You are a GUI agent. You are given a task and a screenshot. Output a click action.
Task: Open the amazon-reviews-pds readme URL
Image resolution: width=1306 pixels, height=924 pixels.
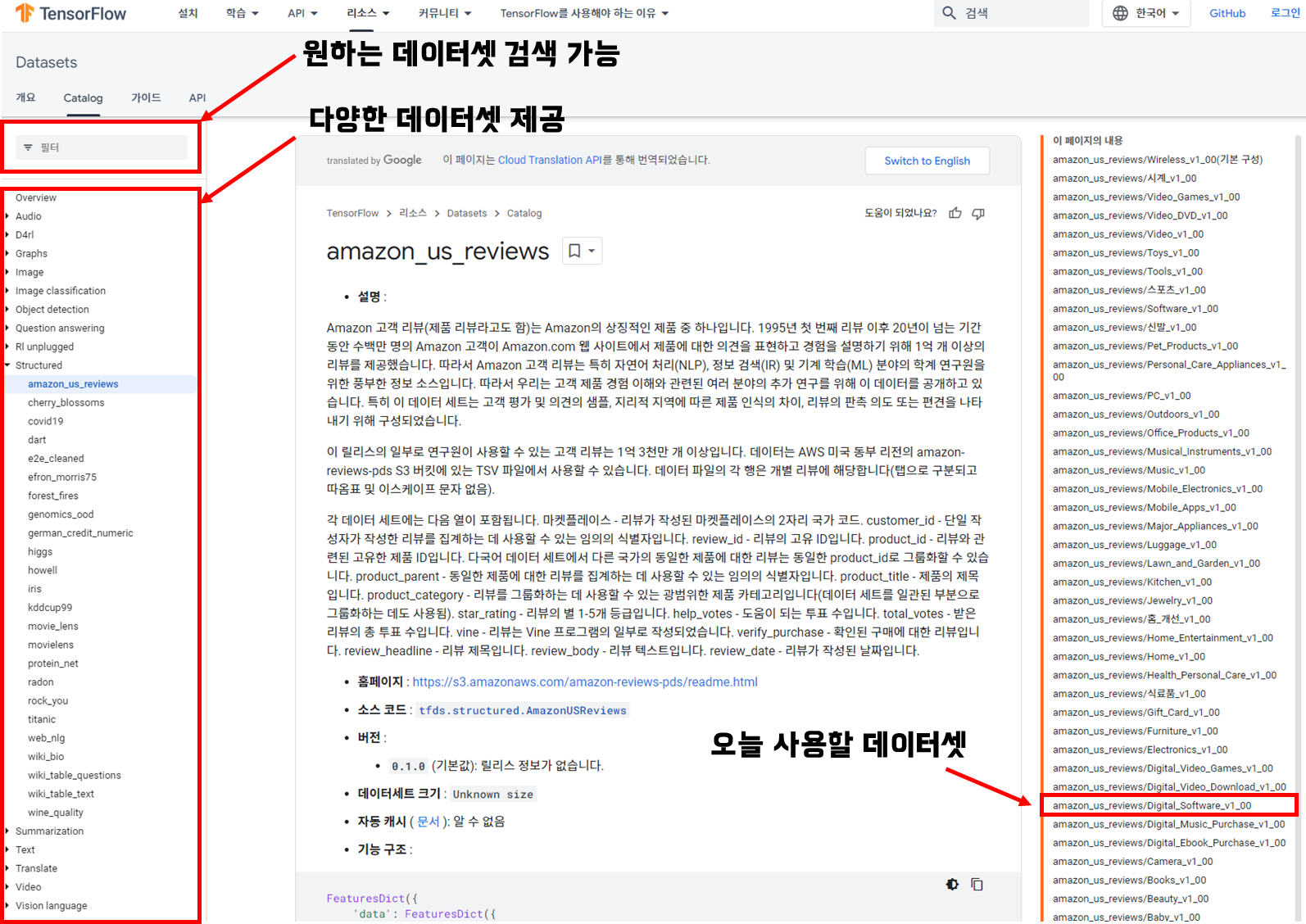(x=585, y=682)
